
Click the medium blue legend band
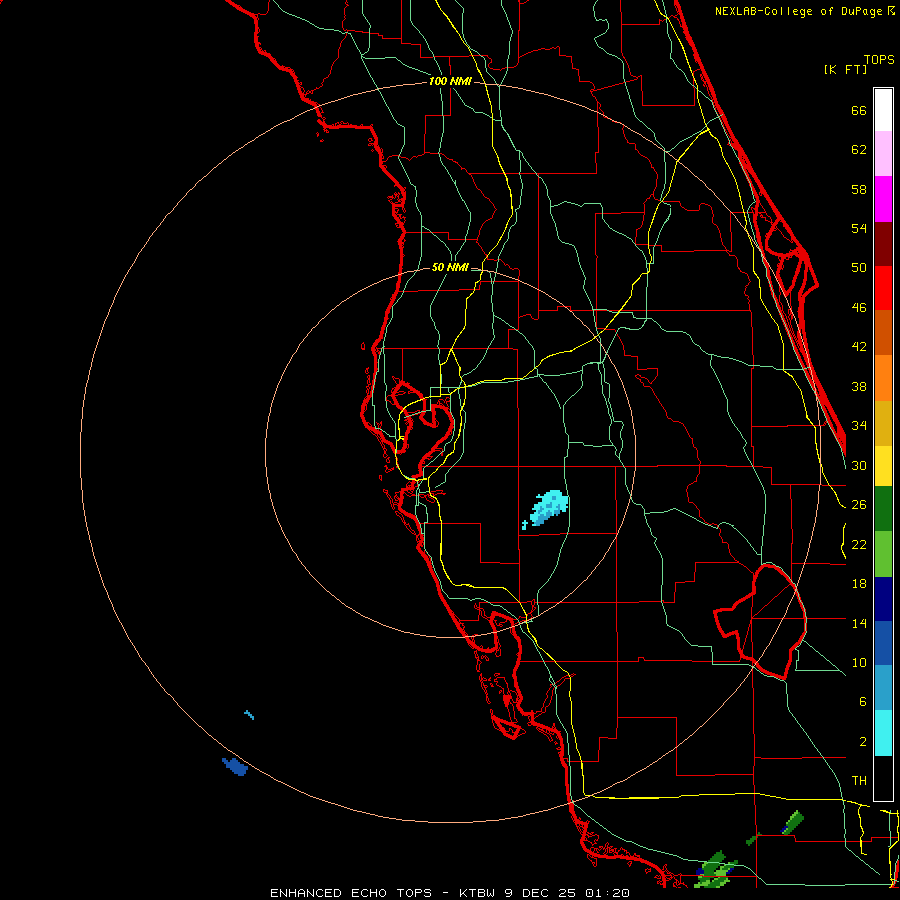(883, 643)
